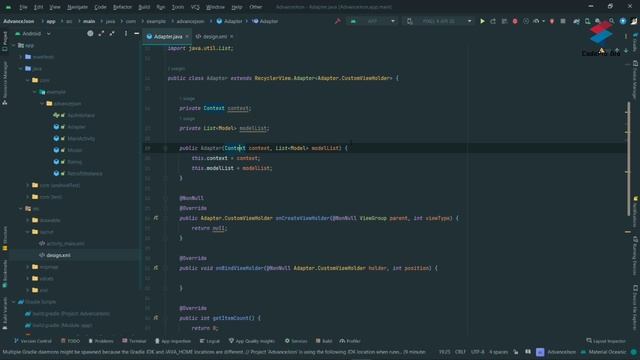Click the Expand All icon in Project panel
This screenshot has width=640, height=360.
pos(101,33)
